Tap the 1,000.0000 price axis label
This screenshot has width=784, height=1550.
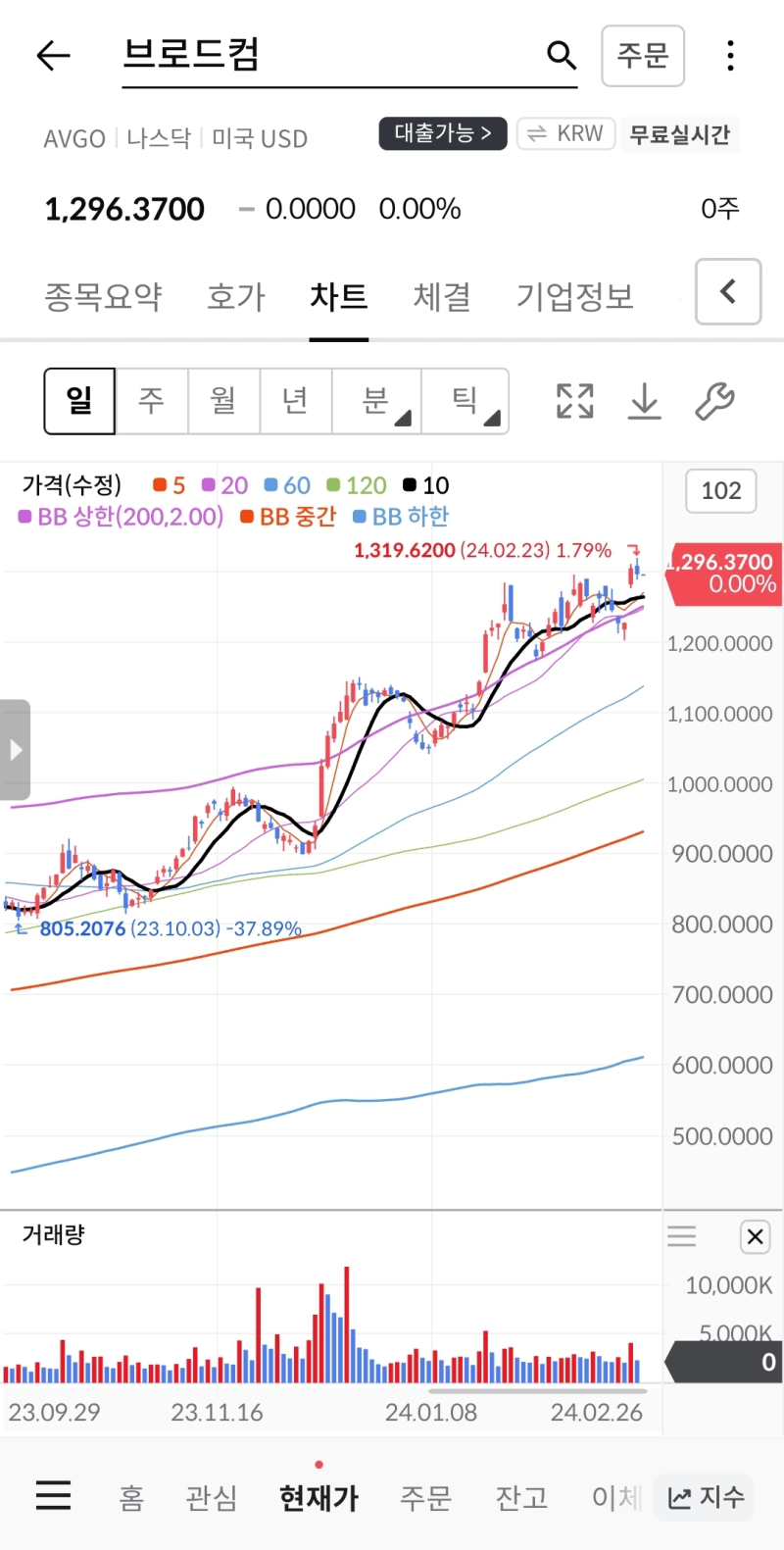(x=720, y=784)
